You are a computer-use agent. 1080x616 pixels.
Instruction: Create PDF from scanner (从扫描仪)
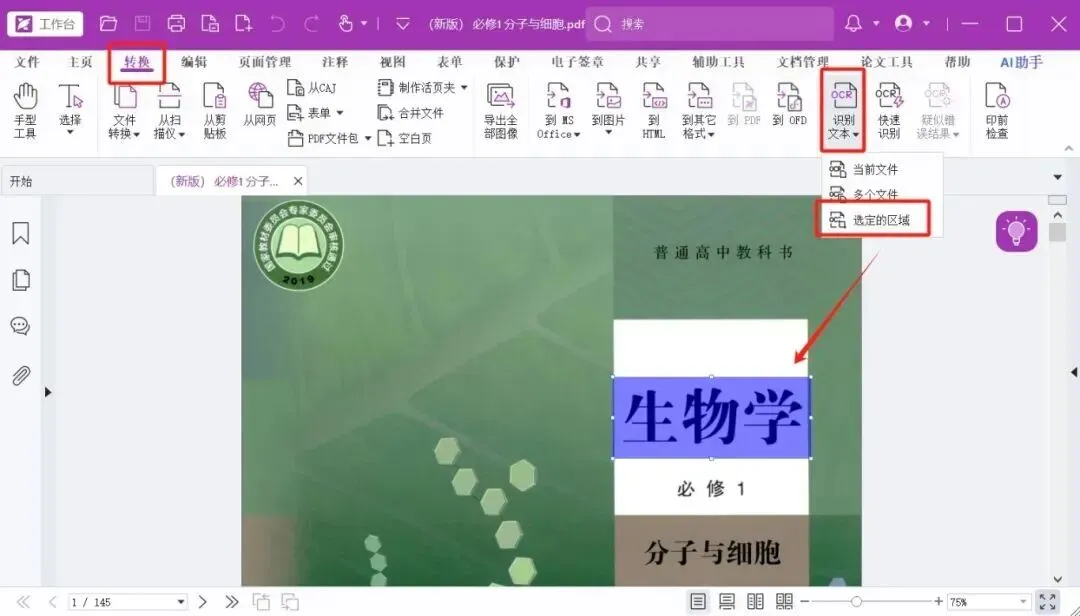[169, 111]
